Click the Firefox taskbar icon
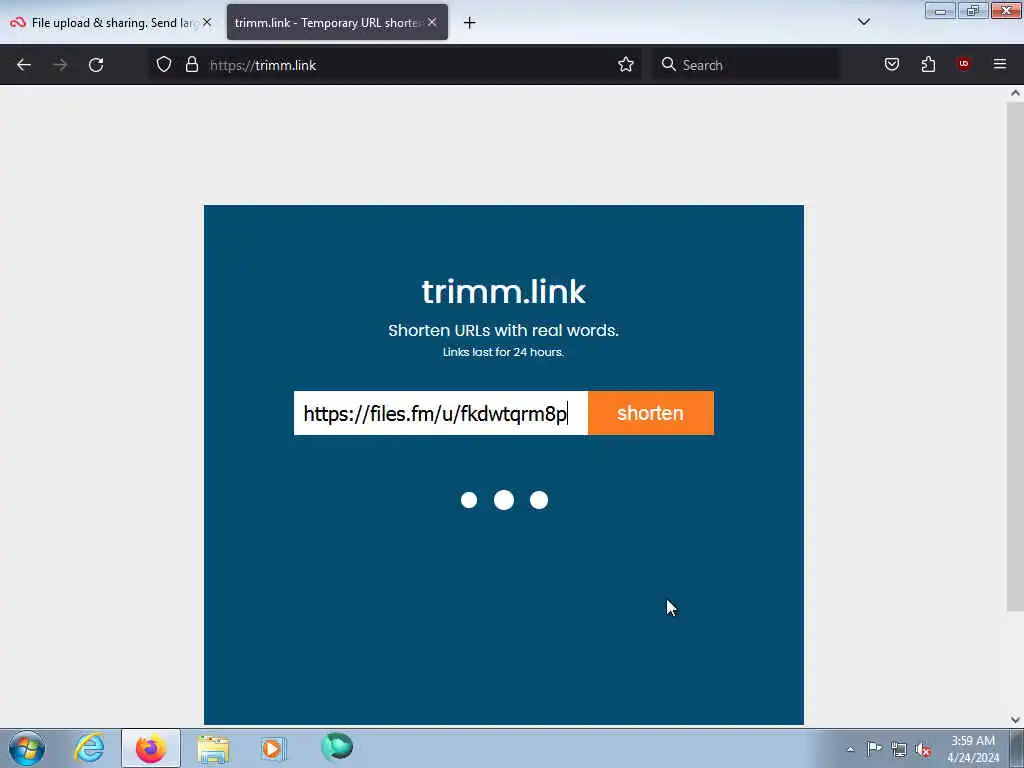Image resolution: width=1024 pixels, height=768 pixels. (x=151, y=748)
